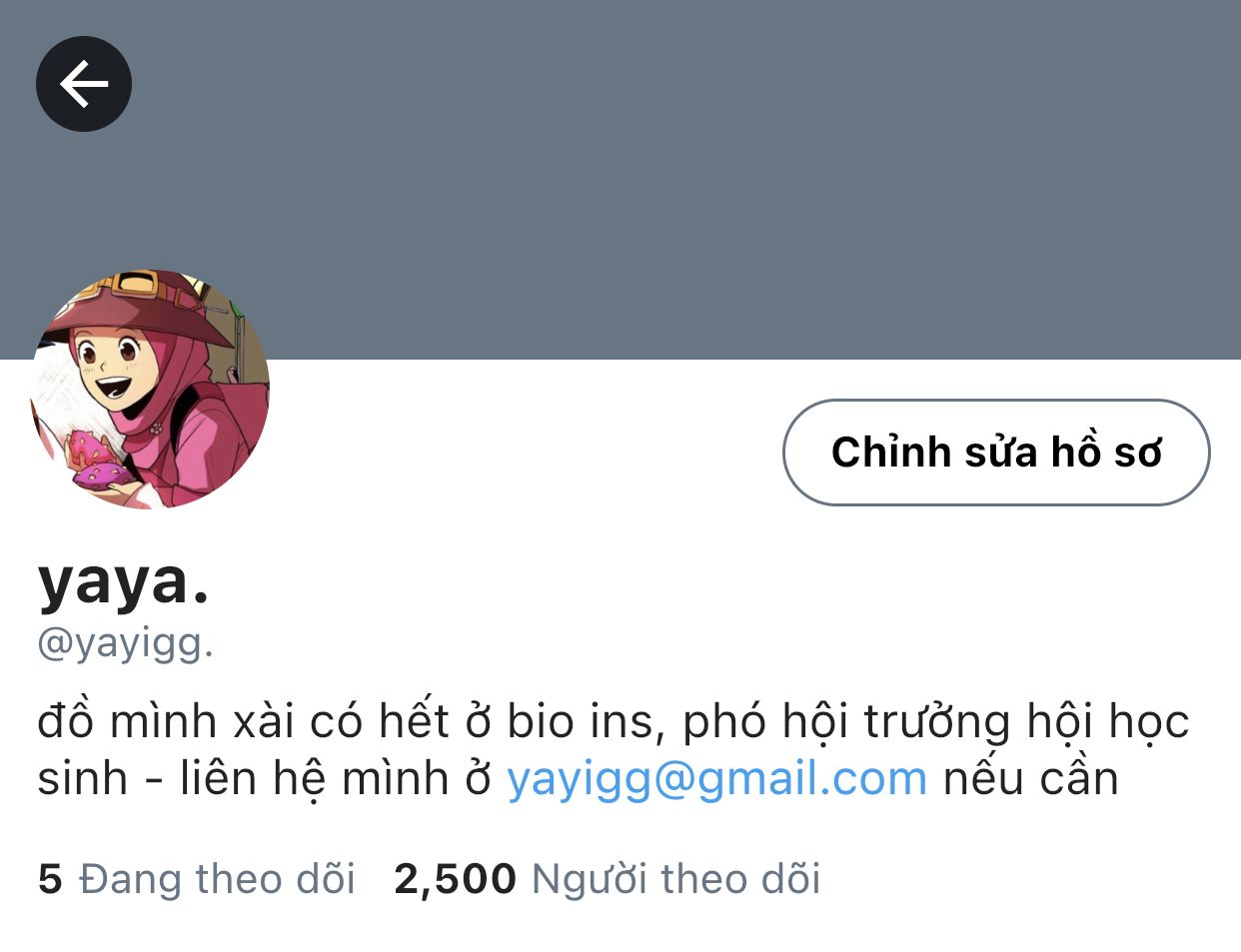Open the profile avatar picture
Screen dimensions: 1241x952
[x=150, y=389]
